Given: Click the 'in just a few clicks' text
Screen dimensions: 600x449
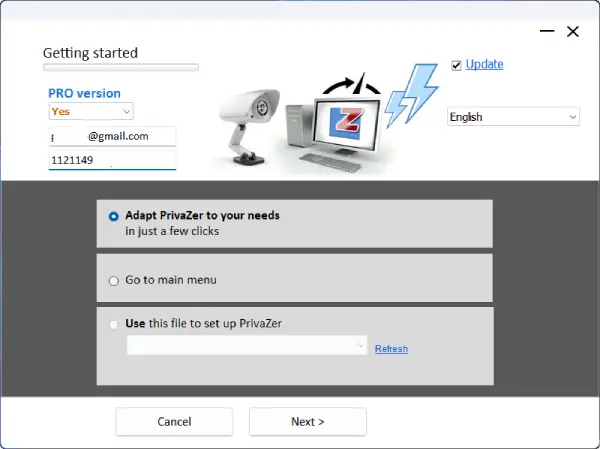Looking at the screenshot, I should pyautogui.click(x=172, y=231).
